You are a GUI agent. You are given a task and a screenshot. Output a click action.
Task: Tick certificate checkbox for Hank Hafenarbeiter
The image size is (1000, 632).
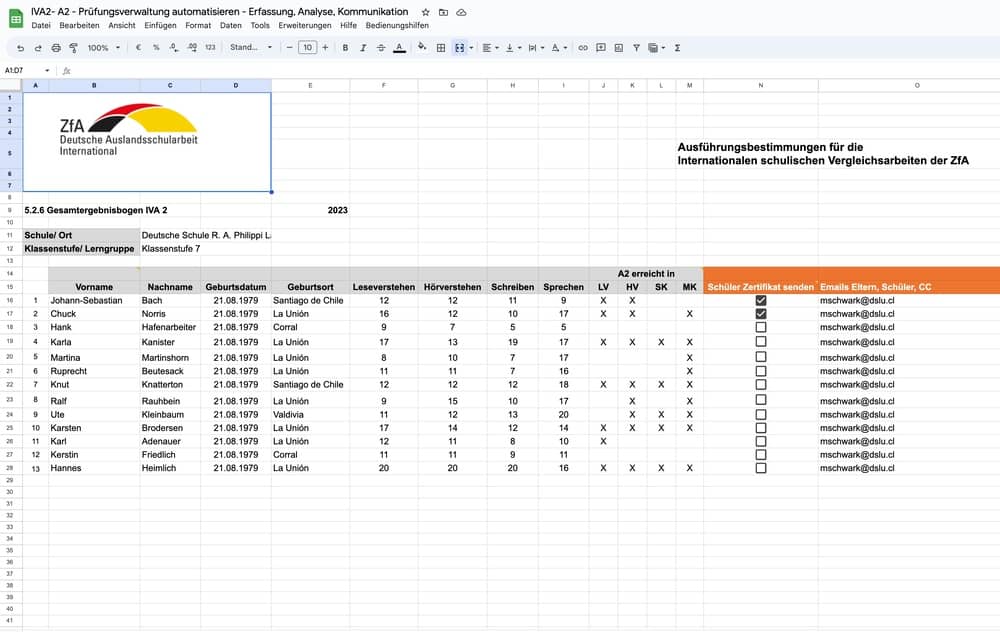[761, 327]
